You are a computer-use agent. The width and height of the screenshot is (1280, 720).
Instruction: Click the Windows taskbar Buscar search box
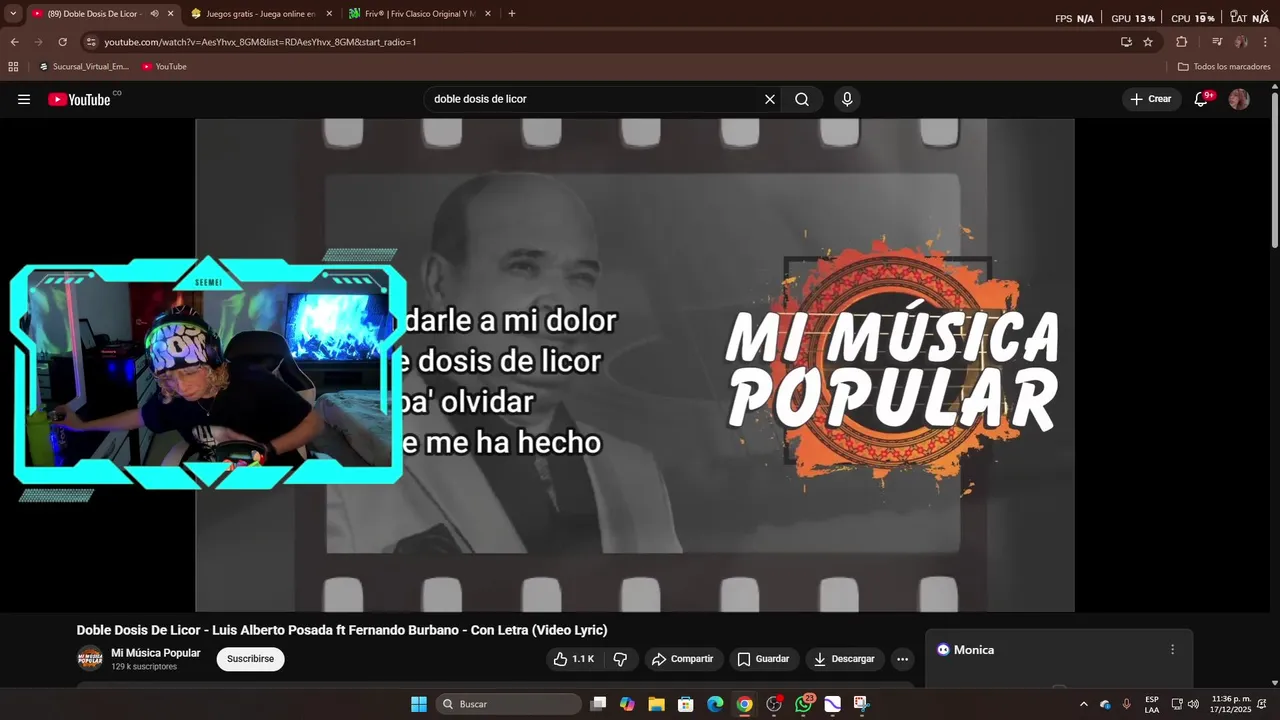[x=508, y=704]
